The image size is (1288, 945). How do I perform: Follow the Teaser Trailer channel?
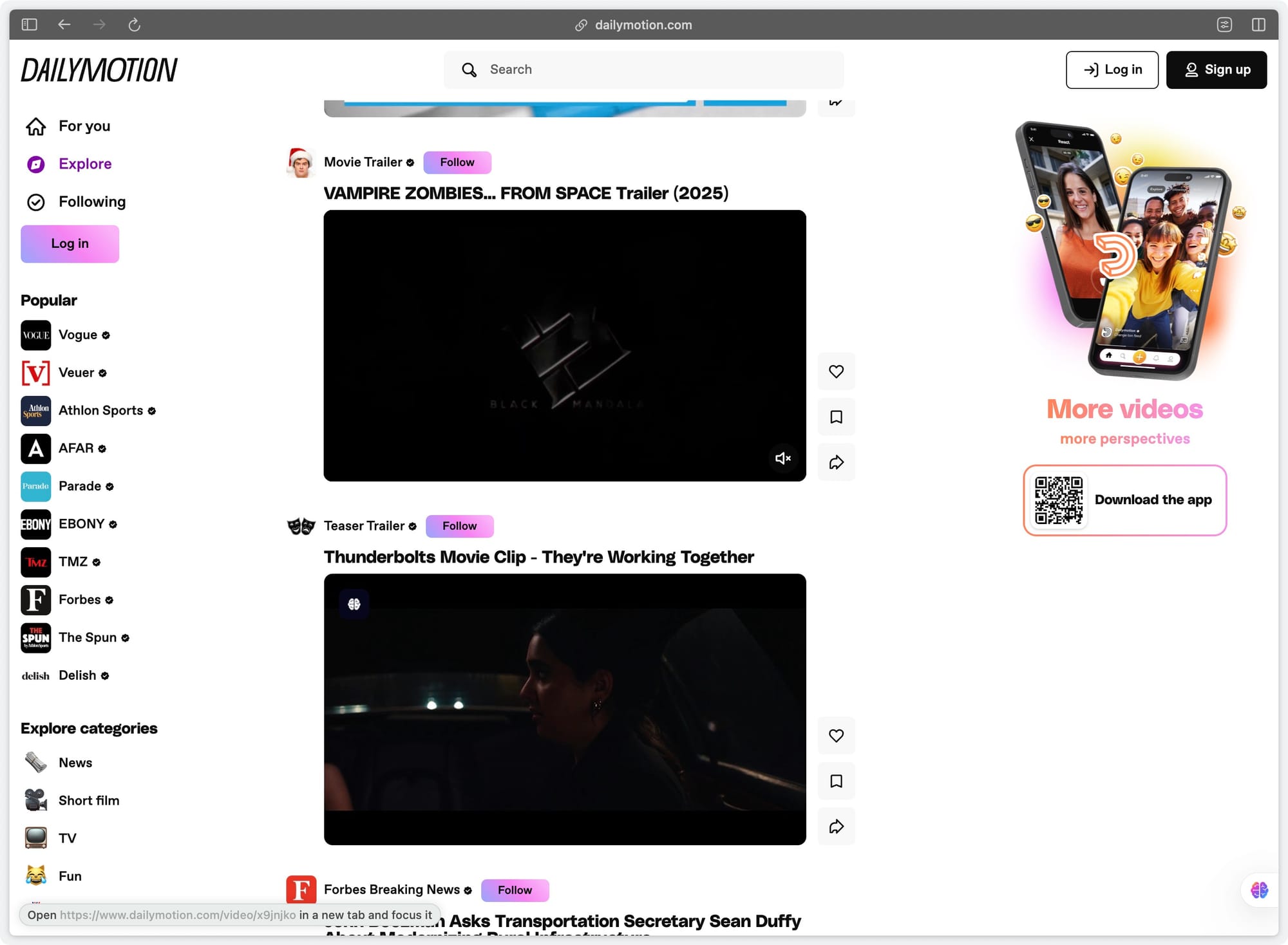click(x=459, y=526)
